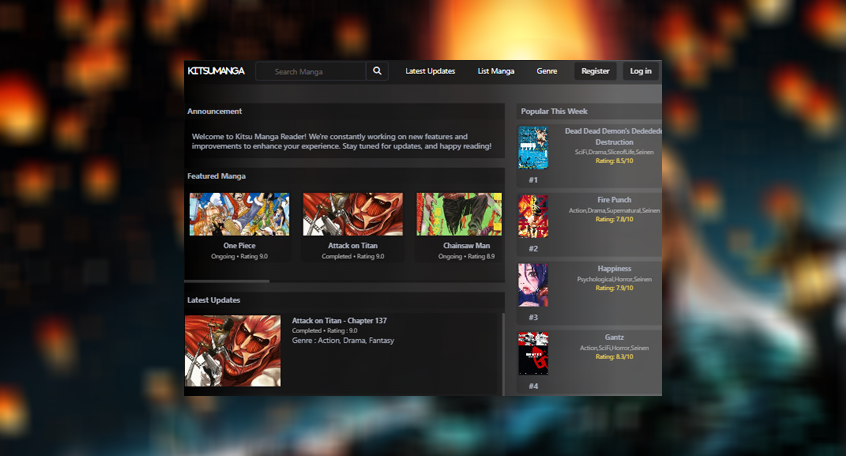Open the Latest Updates menu item

click(430, 71)
